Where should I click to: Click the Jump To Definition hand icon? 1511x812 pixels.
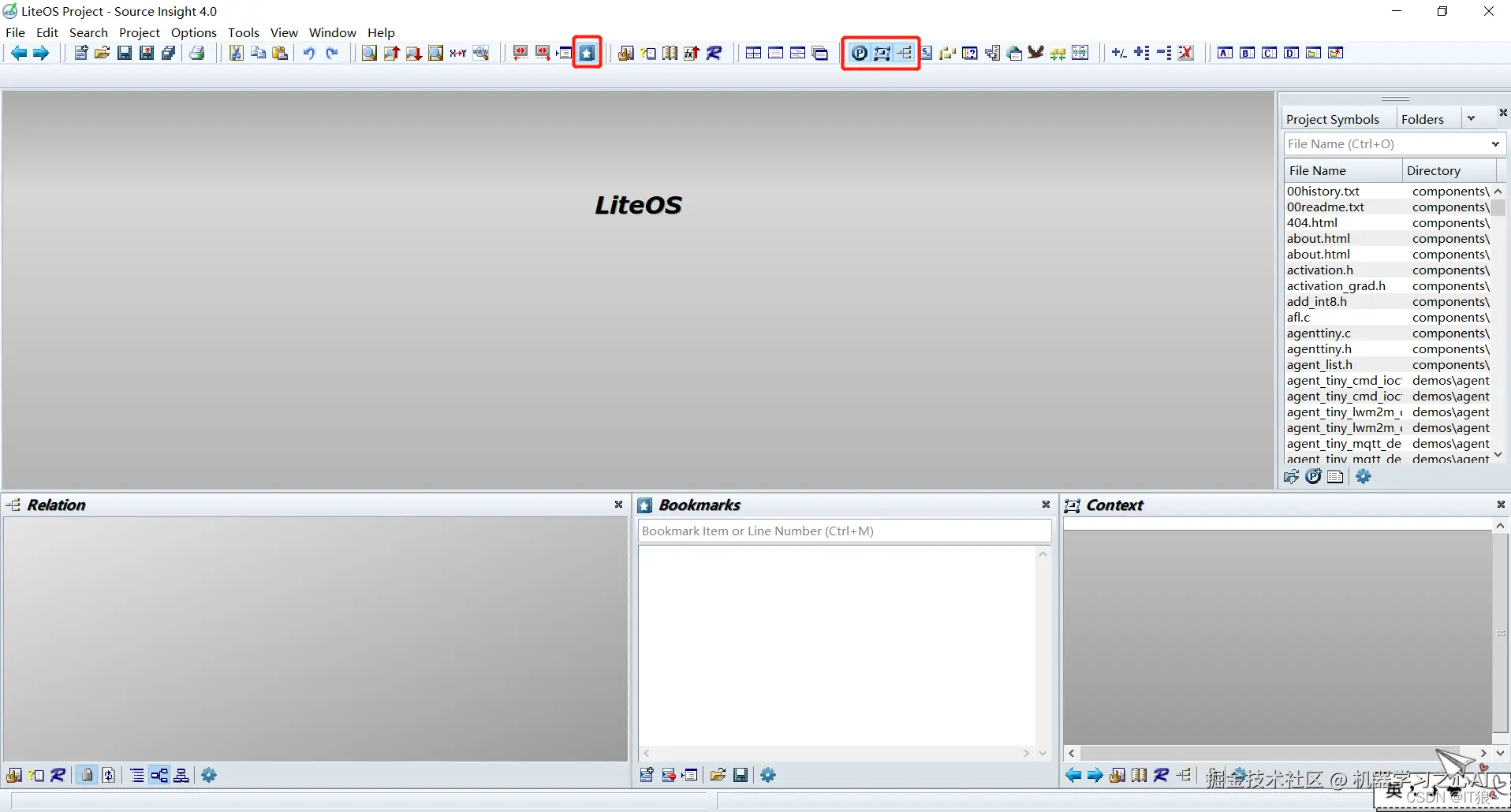(626, 53)
